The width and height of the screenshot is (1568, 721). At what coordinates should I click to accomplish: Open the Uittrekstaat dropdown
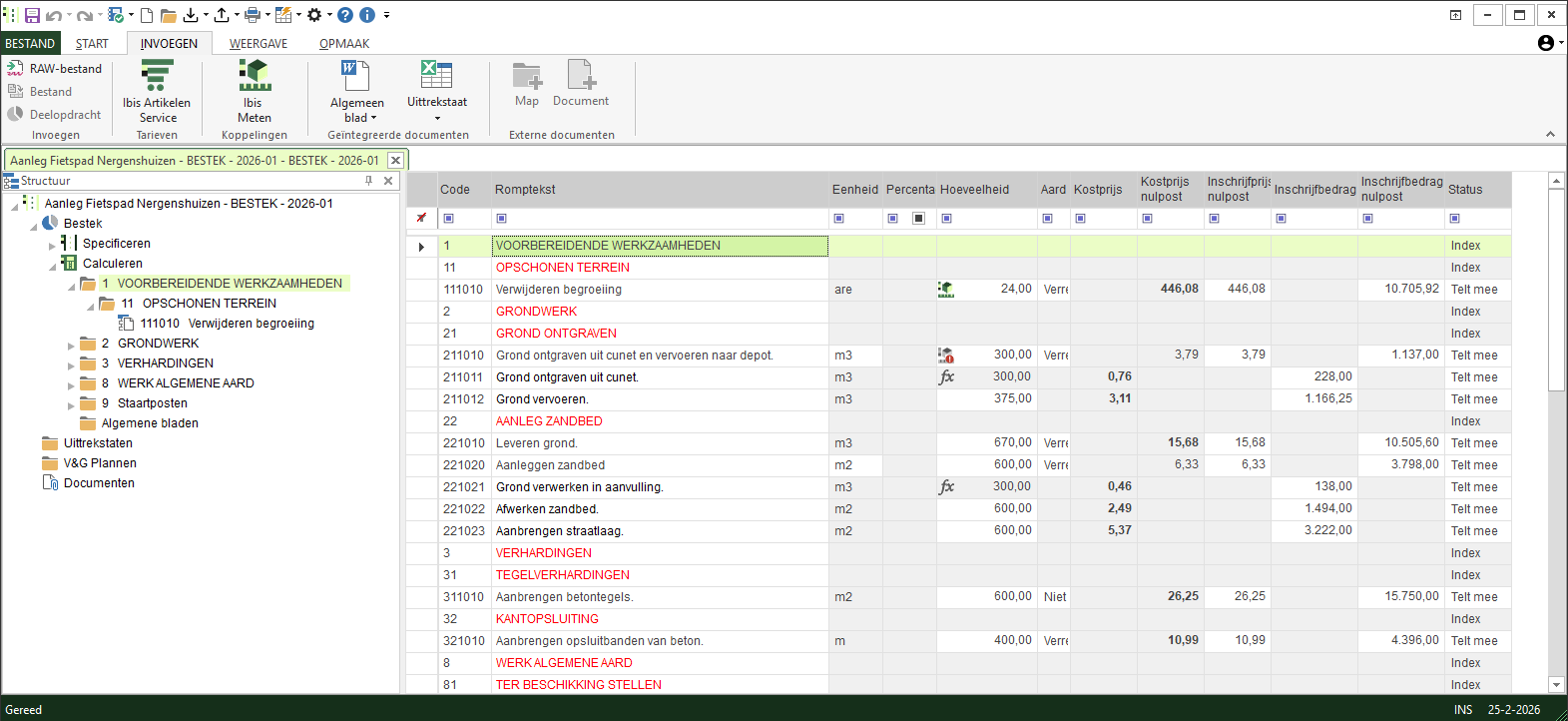[x=437, y=118]
